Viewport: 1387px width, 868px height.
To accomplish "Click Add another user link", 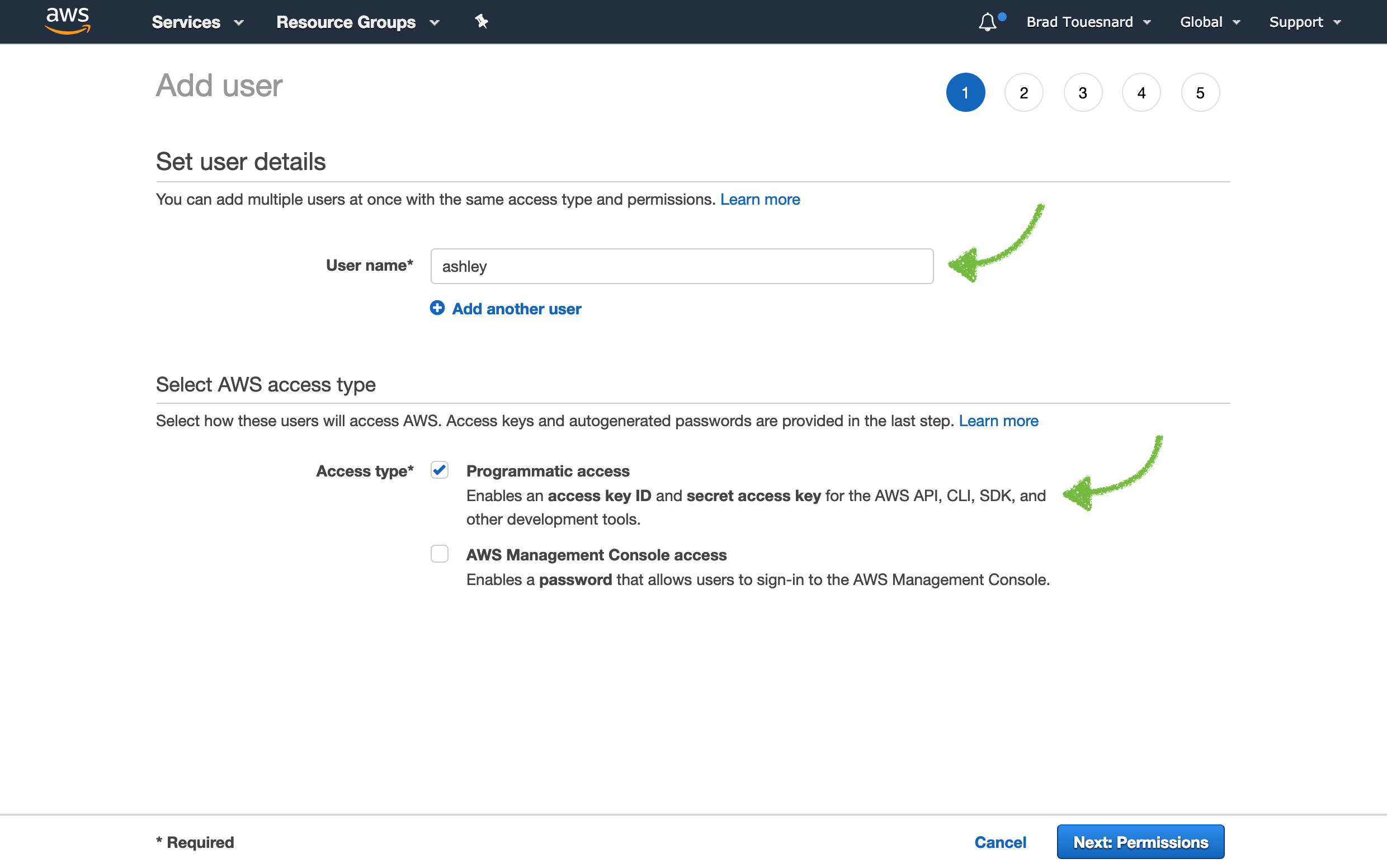I will pyautogui.click(x=517, y=309).
